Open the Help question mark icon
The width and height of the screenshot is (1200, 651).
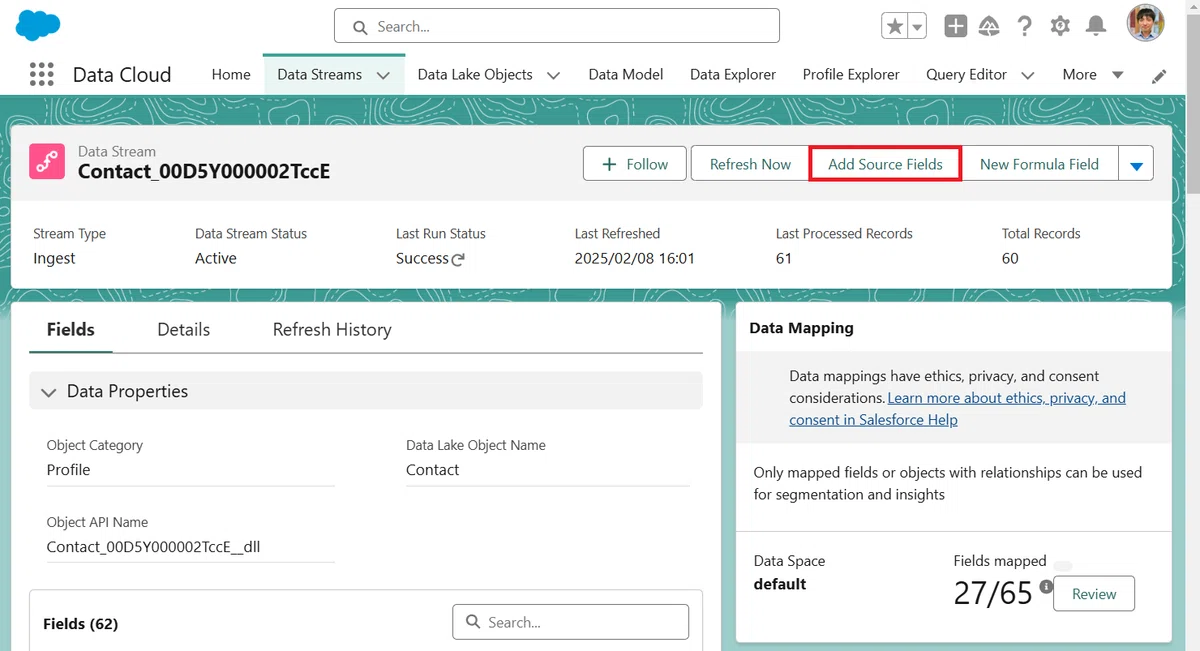pos(1024,26)
